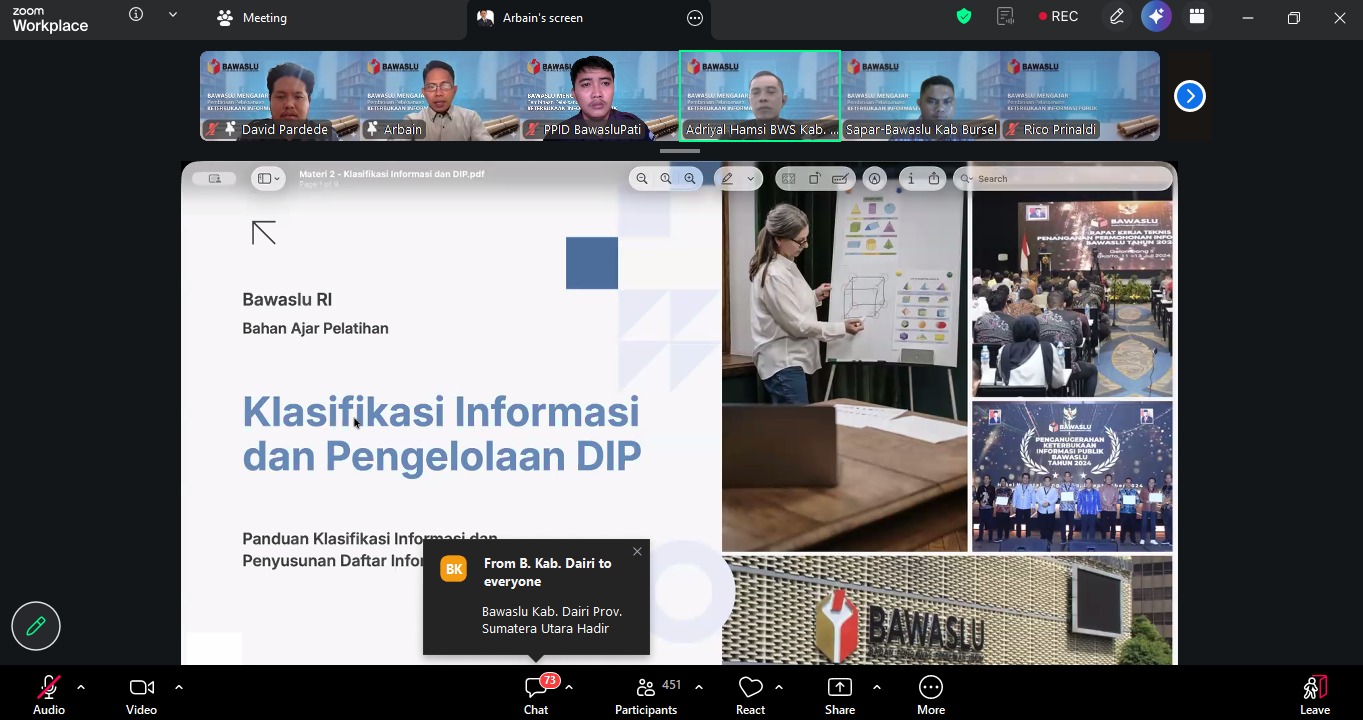Open sidebar view dropdown arrow in PDF viewer

(277, 178)
